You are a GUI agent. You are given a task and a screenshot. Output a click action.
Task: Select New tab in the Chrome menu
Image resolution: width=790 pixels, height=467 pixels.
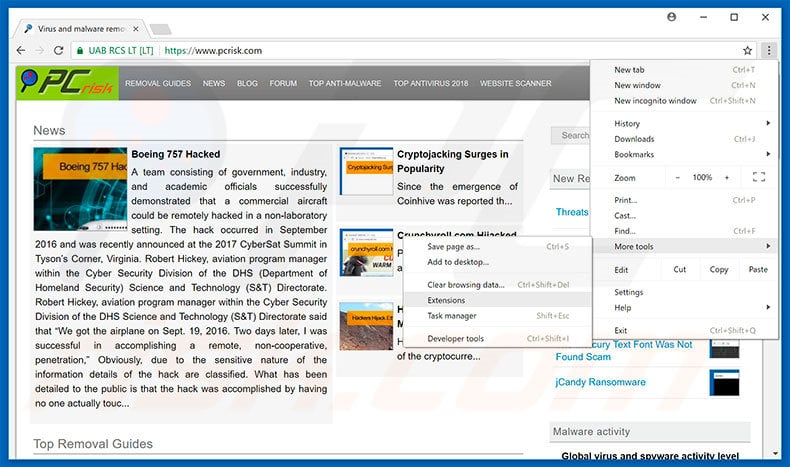684,70
